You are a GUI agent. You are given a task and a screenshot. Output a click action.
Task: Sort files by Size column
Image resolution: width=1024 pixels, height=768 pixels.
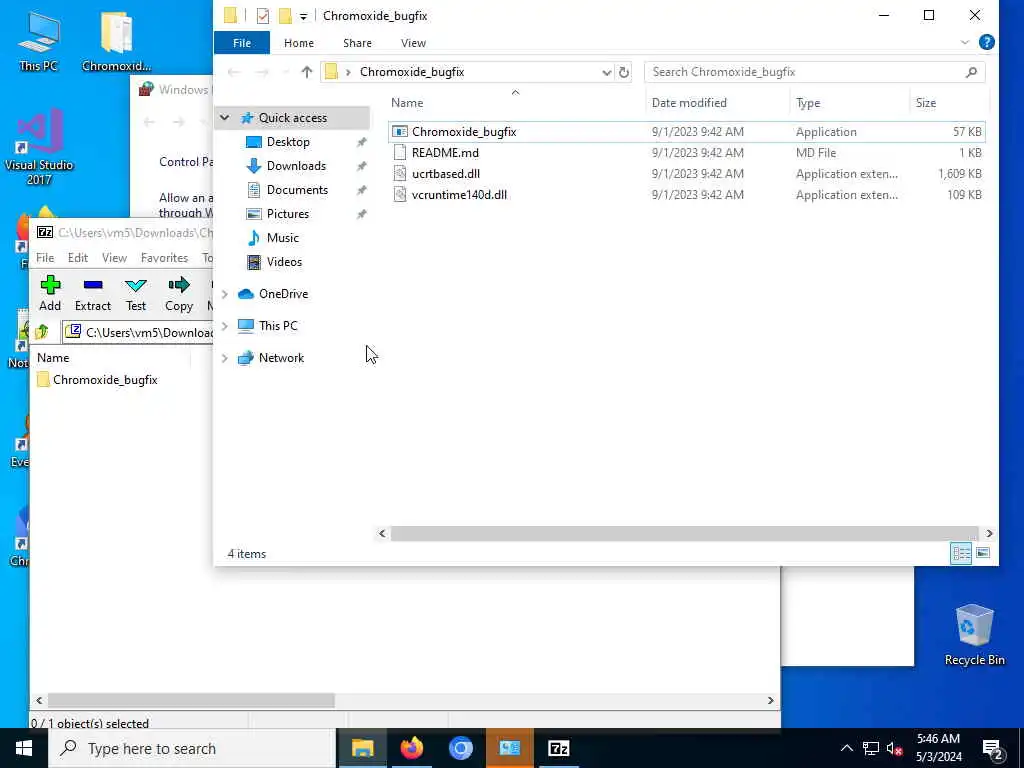(x=948, y=103)
